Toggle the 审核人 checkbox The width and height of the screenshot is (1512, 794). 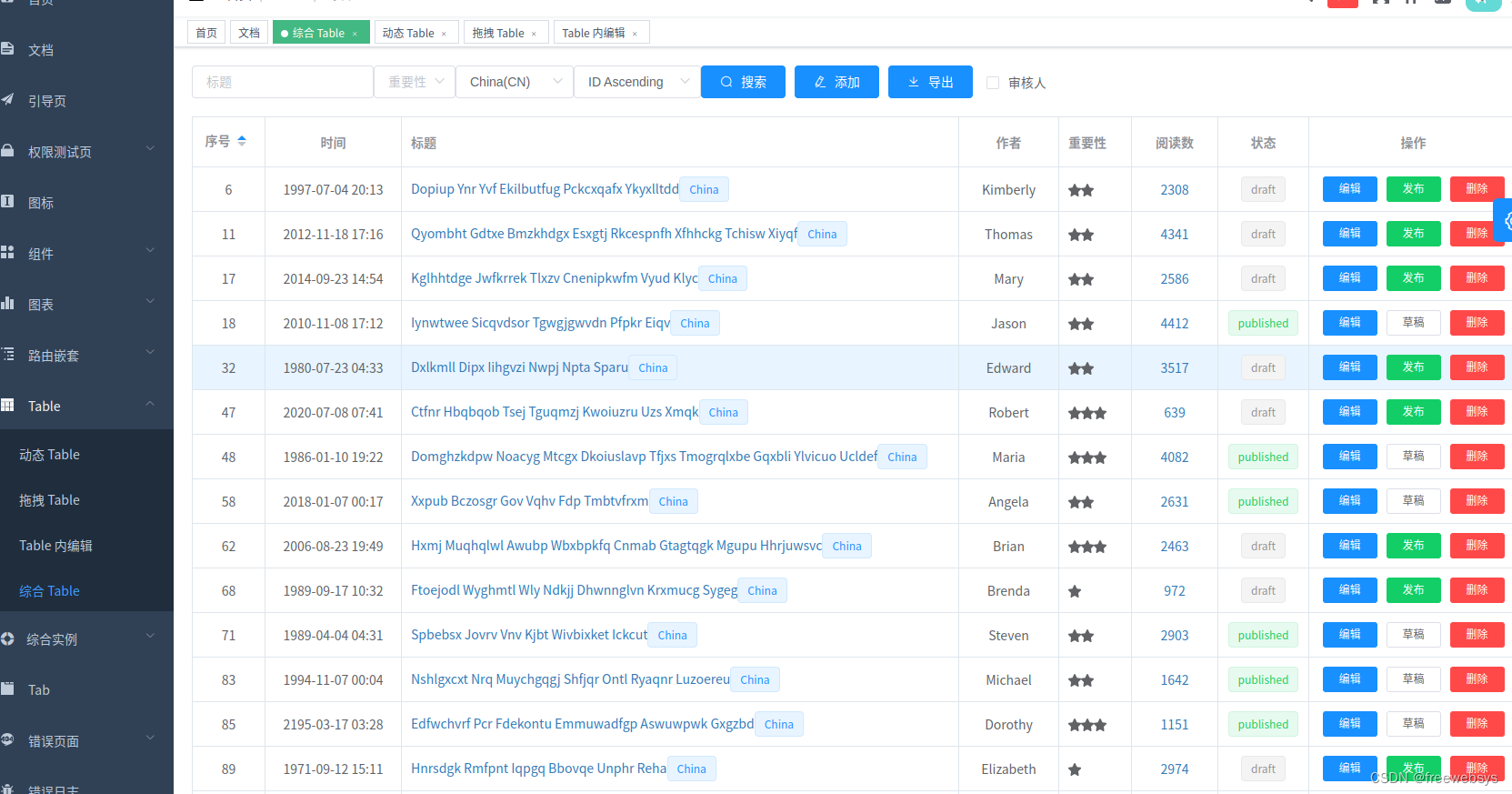pyautogui.click(x=993, y=83)
